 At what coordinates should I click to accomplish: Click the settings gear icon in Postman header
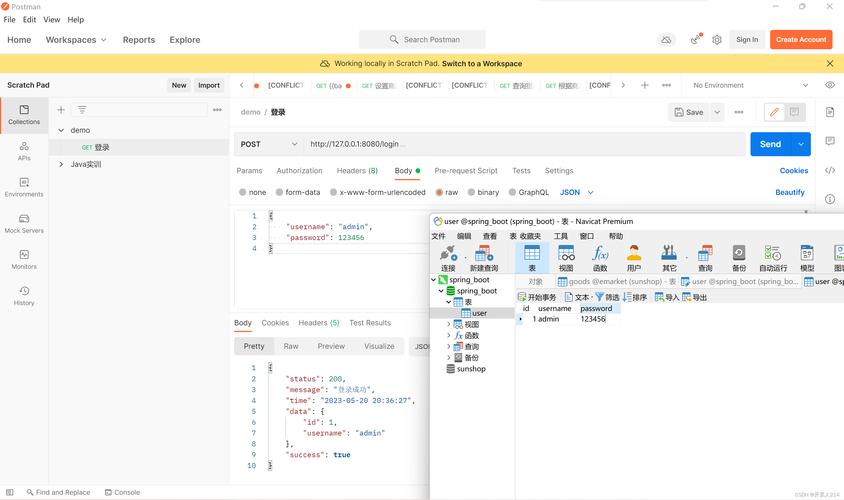[x=716, y=40]
